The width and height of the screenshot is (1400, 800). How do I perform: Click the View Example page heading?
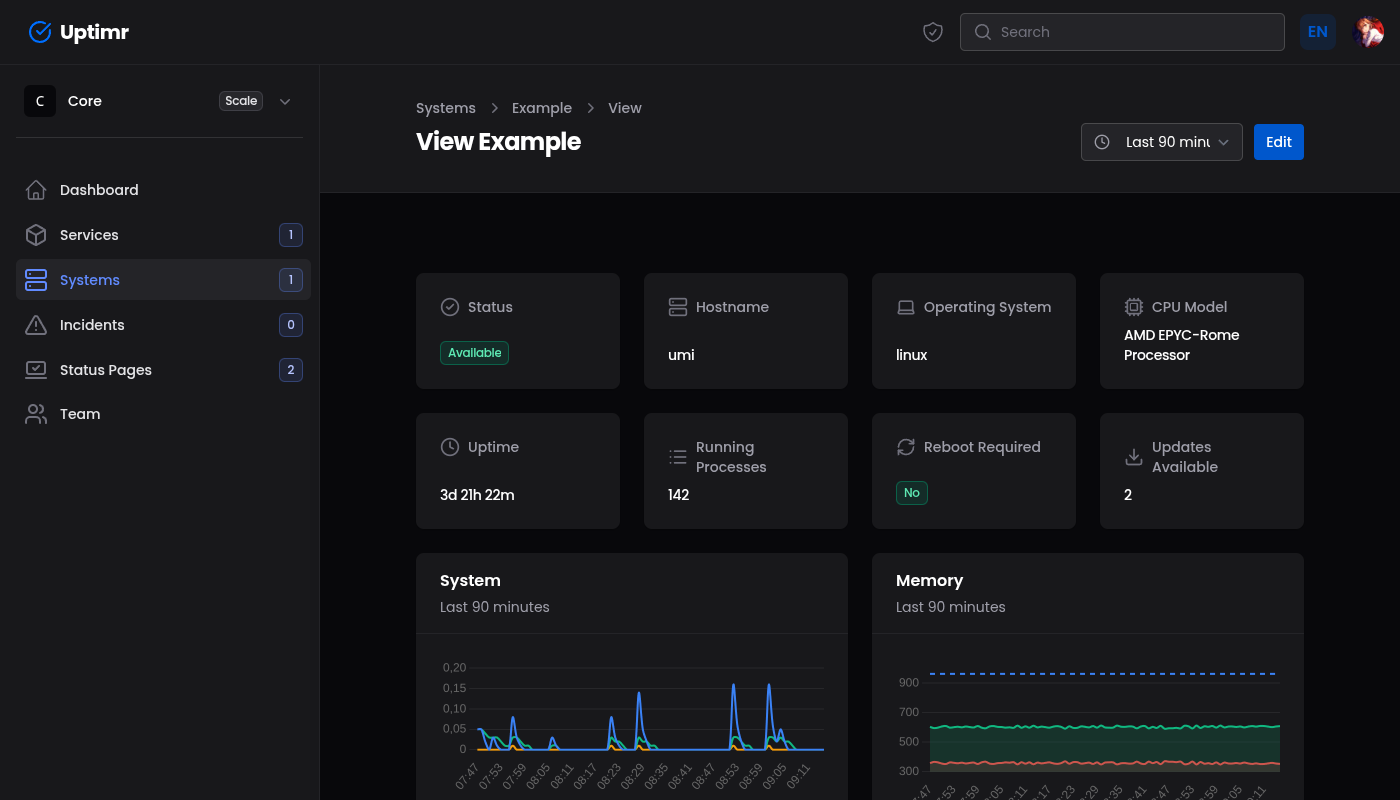click(498, 142)
